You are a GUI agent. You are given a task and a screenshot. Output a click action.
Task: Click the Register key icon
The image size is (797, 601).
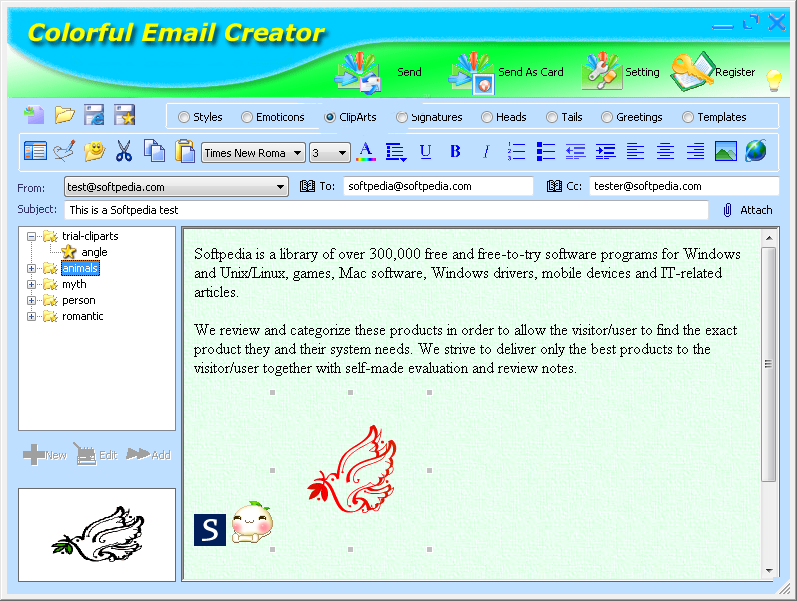coord(693,71)
